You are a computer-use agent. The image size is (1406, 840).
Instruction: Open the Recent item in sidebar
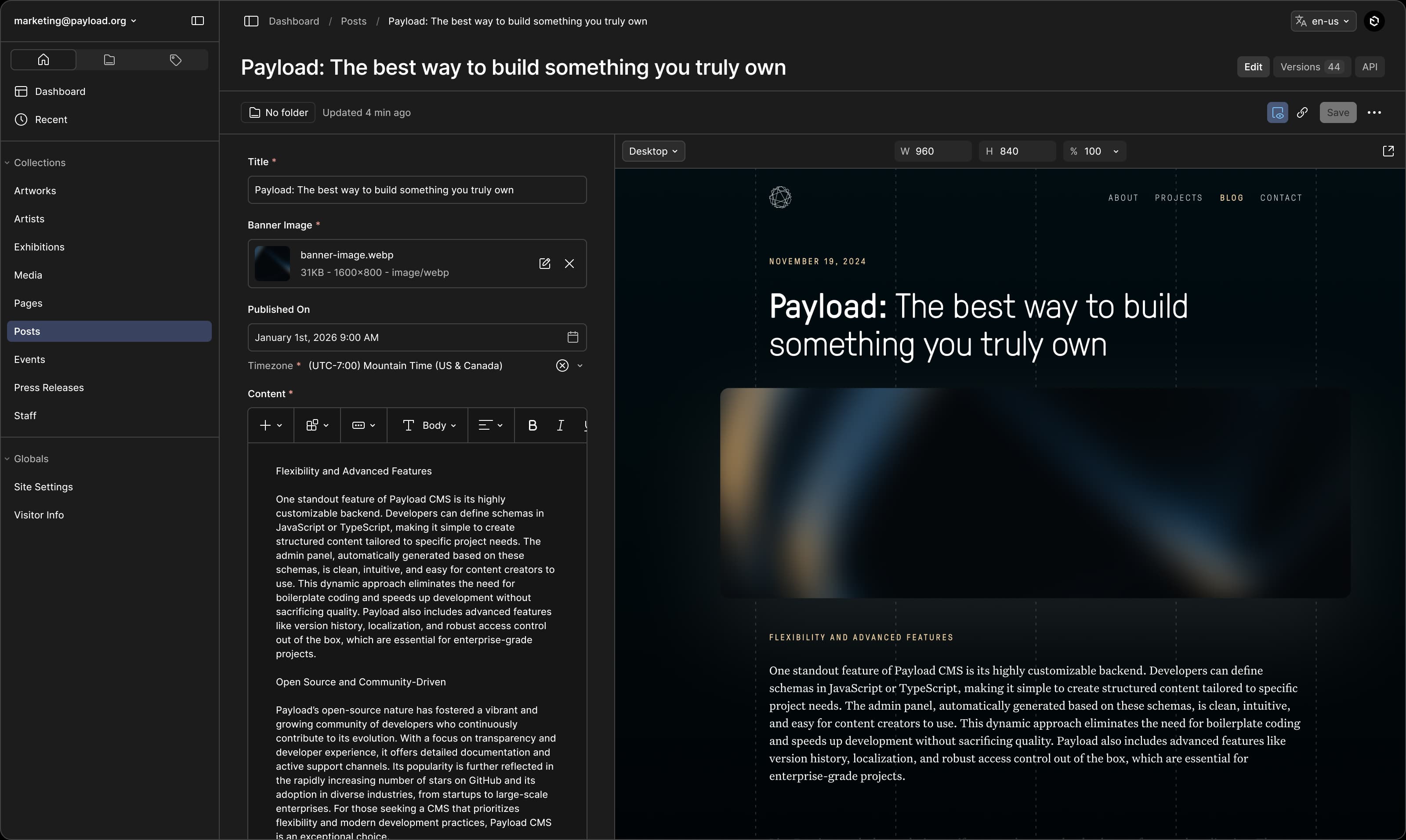pos(109,119)
